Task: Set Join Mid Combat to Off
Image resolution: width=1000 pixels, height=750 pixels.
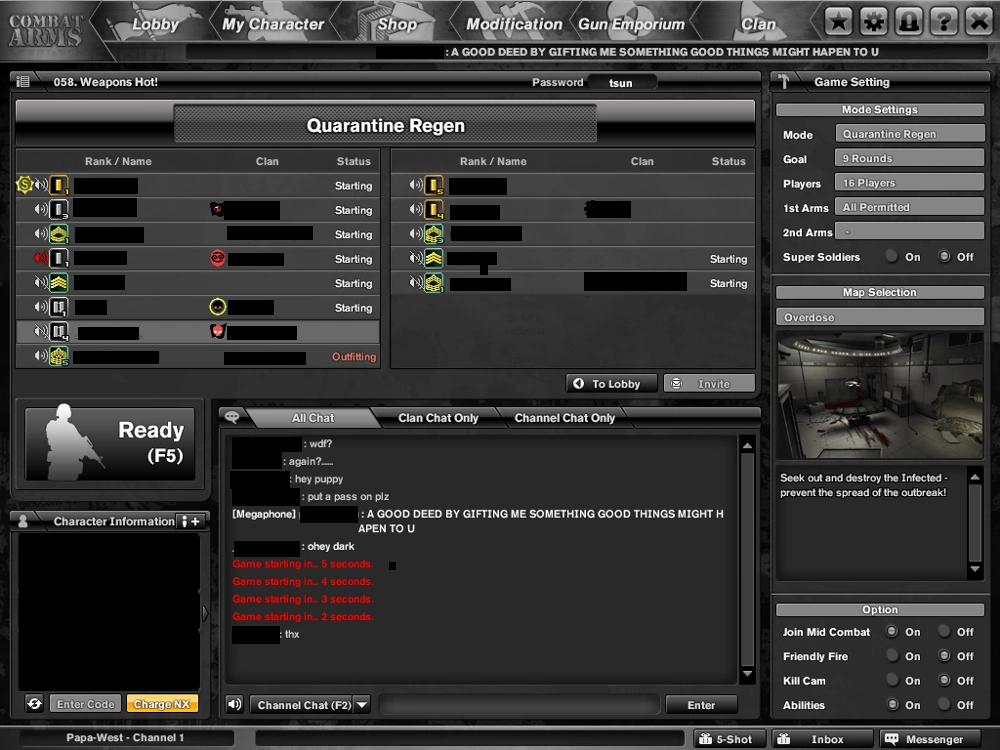Action: pos(945,631)
